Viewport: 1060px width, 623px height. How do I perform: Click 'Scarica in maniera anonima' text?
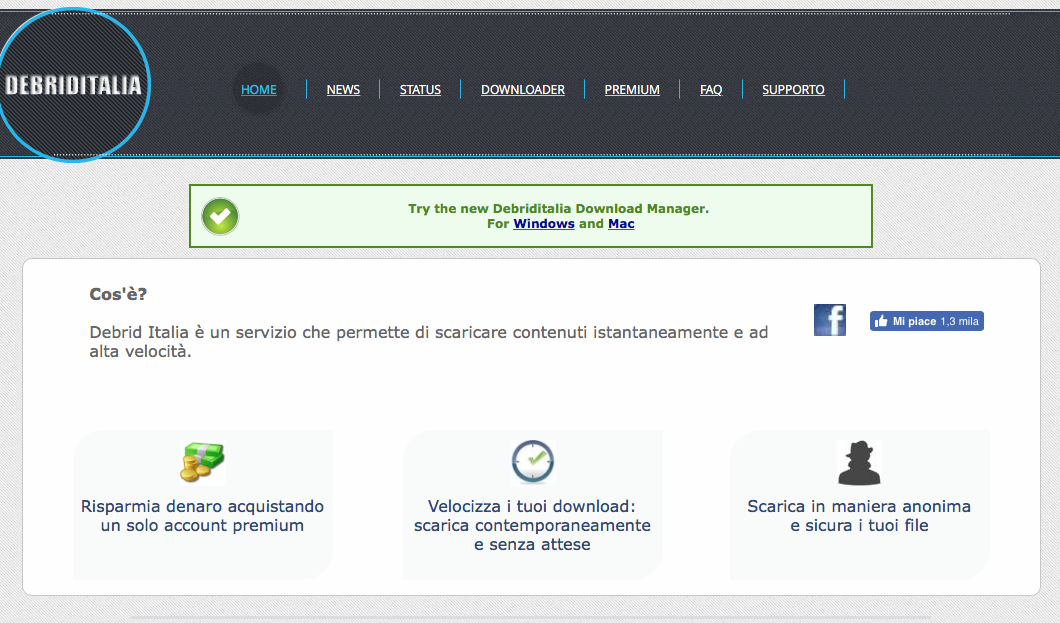coord(859,506)
